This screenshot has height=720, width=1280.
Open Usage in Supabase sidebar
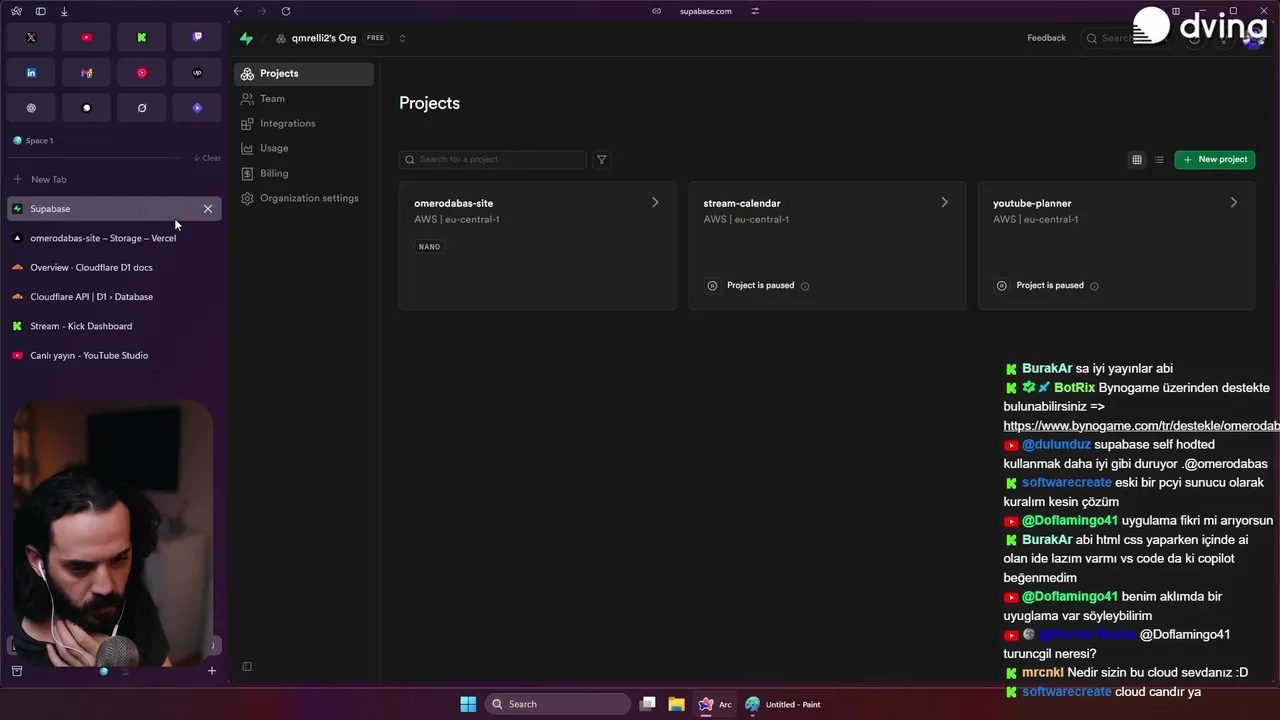pyautogui.click(x=304, y=148)
